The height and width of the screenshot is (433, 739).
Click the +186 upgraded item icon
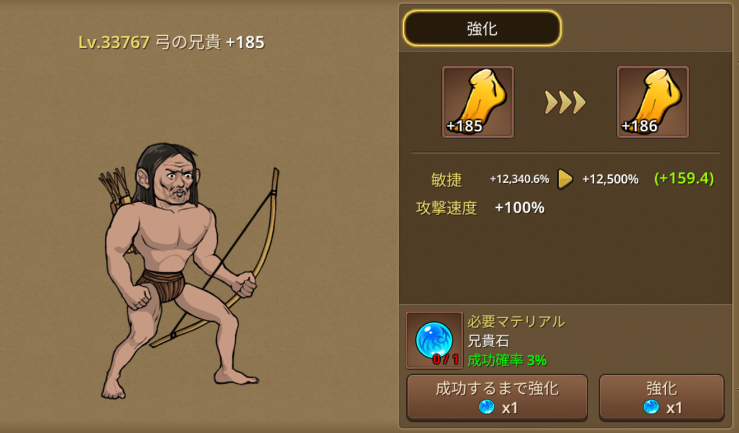click(x=653, y=102)
